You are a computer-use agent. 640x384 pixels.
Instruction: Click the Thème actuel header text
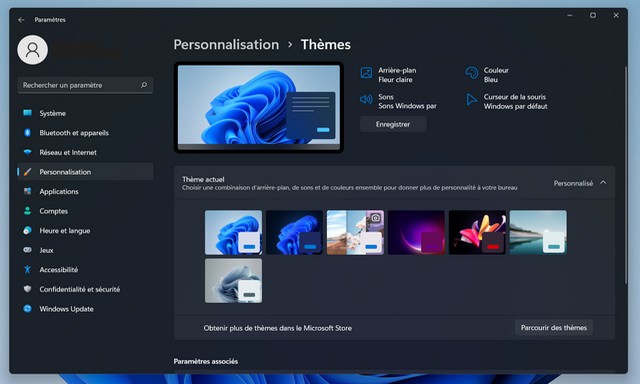pyautogui.click(x=203, y=179)
